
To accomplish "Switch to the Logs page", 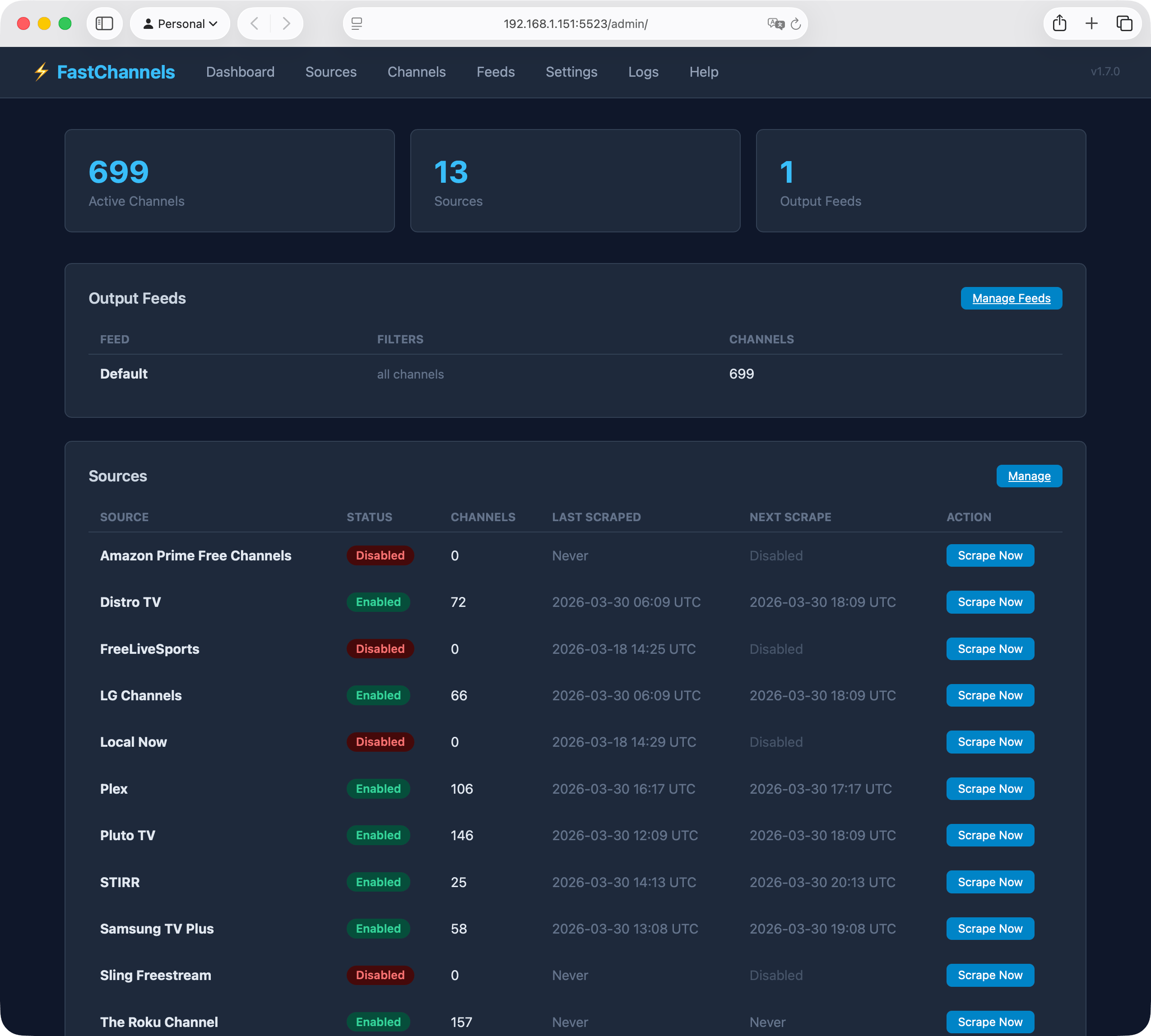I will coord(643,72).
